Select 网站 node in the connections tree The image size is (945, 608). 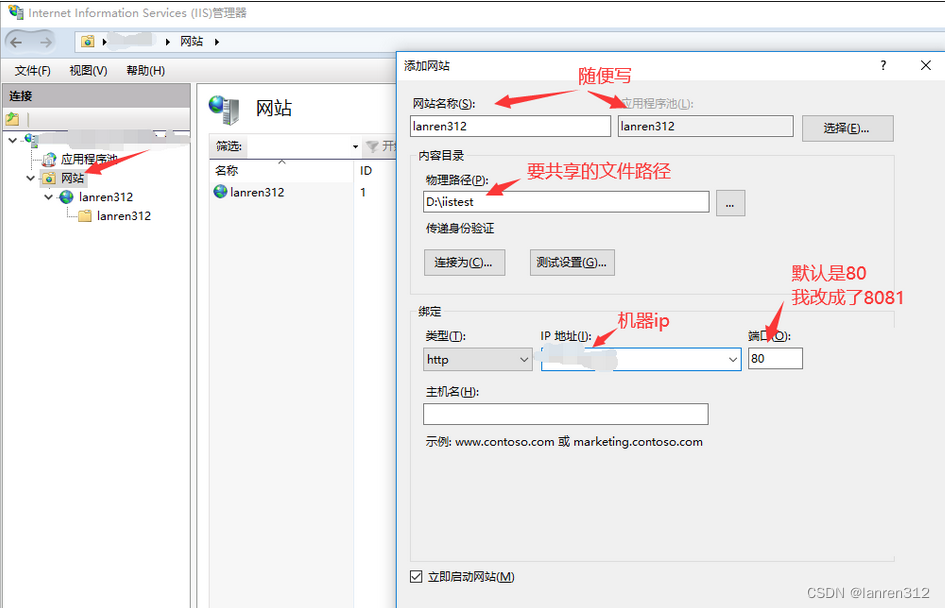click(72, 178)
